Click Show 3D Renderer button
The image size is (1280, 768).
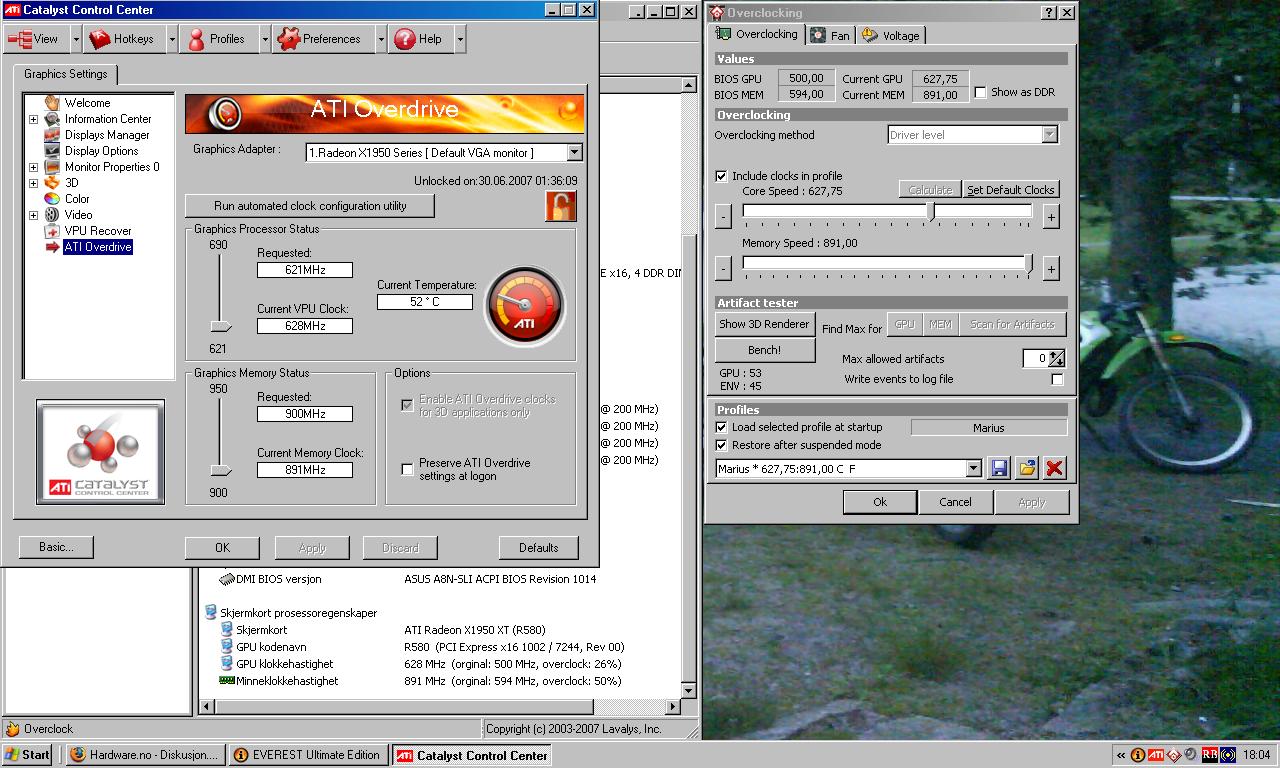[764, 324]
